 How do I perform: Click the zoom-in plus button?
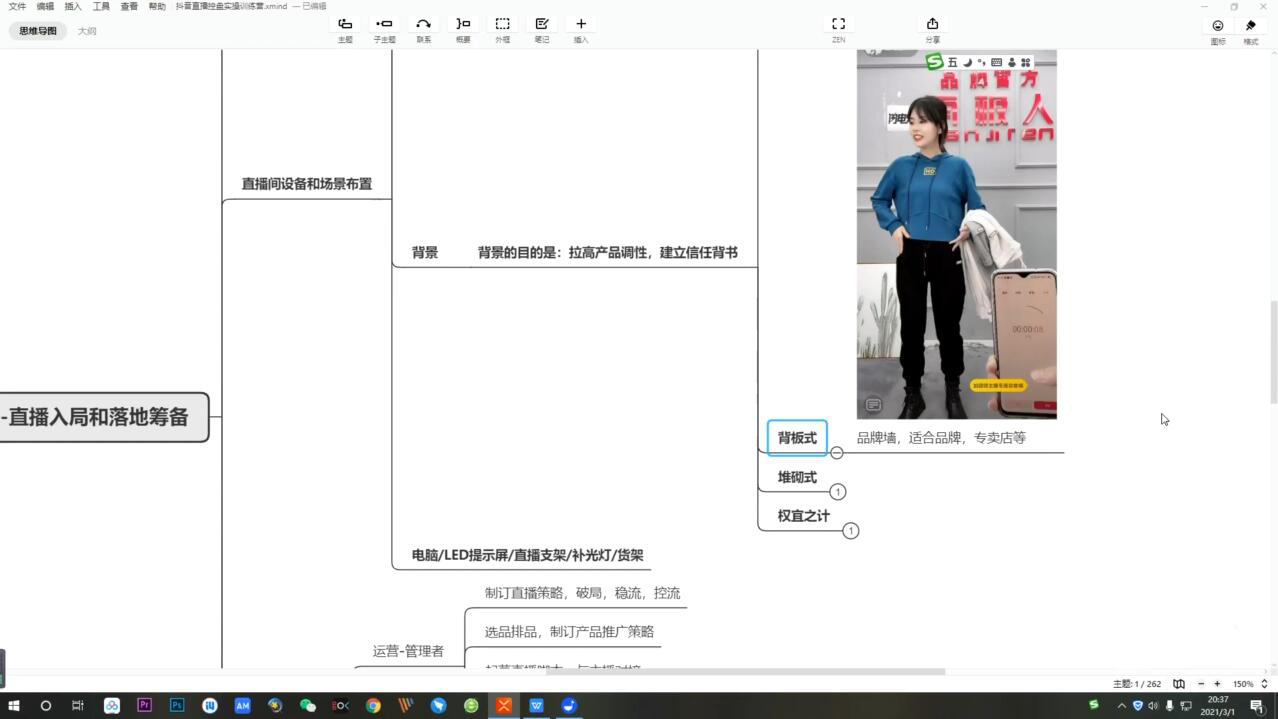[x=1217, y=684]
